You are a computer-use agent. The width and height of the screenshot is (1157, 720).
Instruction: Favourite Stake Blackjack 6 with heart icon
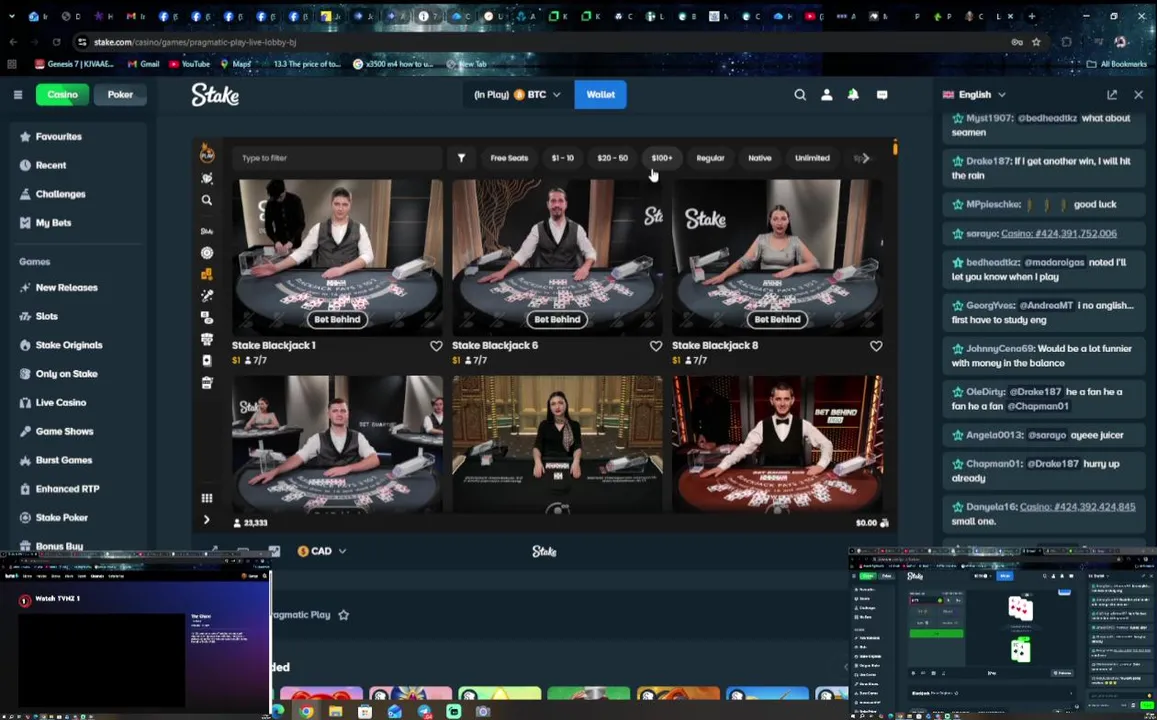point(656,346)
